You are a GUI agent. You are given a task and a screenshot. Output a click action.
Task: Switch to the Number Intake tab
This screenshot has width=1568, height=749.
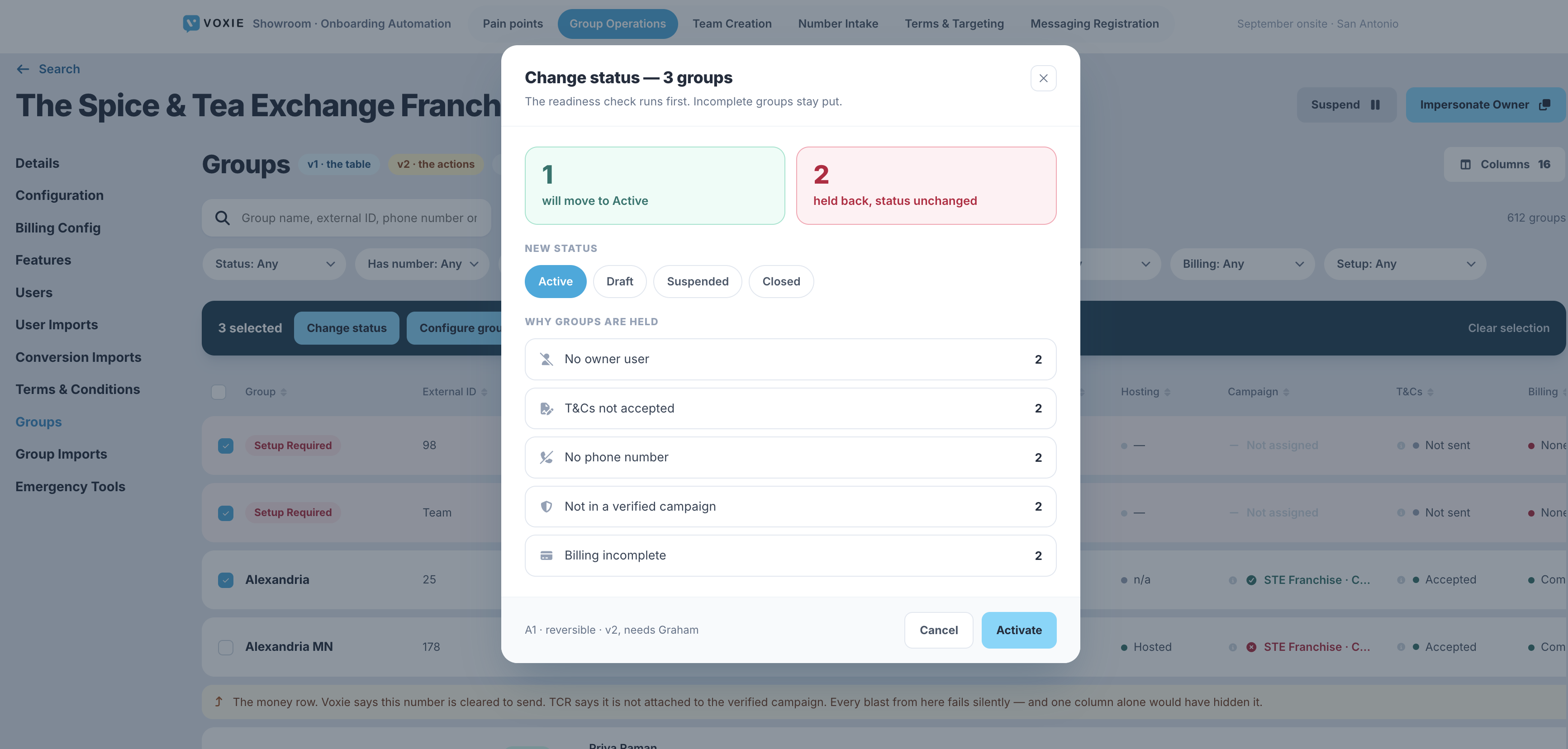(x=837, y=24)
